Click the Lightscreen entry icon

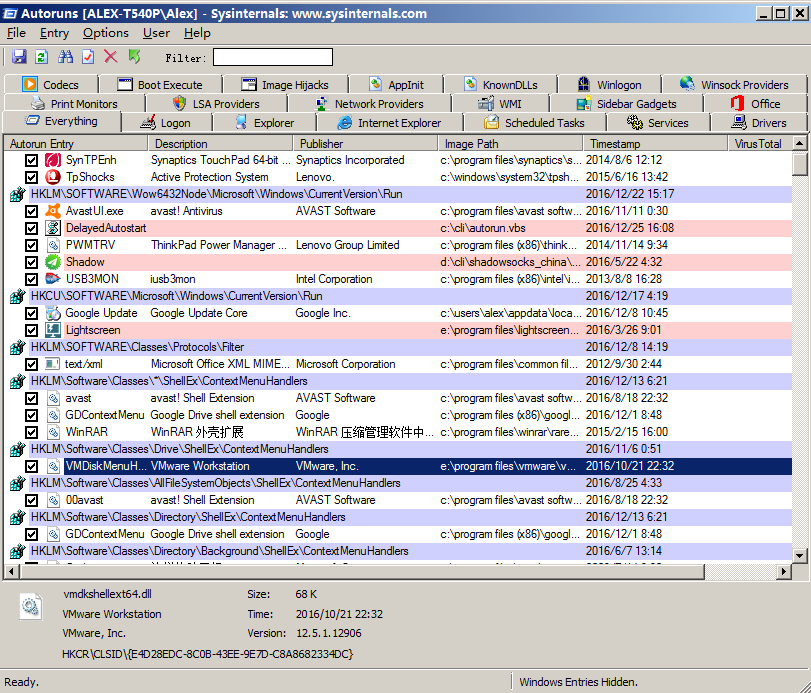point(52,330)
